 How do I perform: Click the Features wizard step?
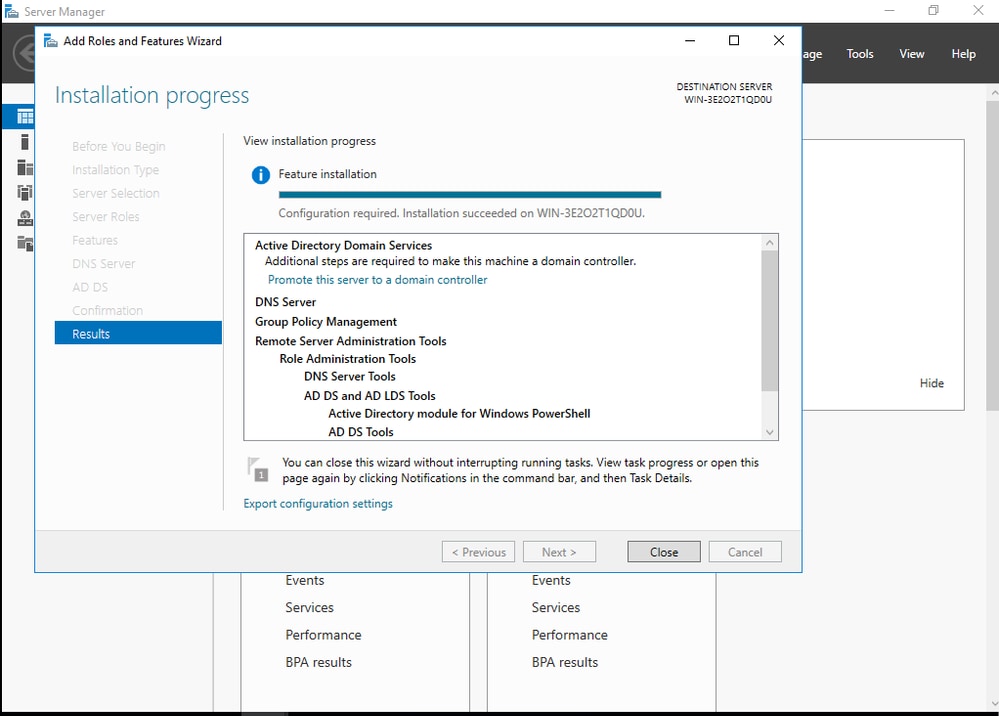95,240
